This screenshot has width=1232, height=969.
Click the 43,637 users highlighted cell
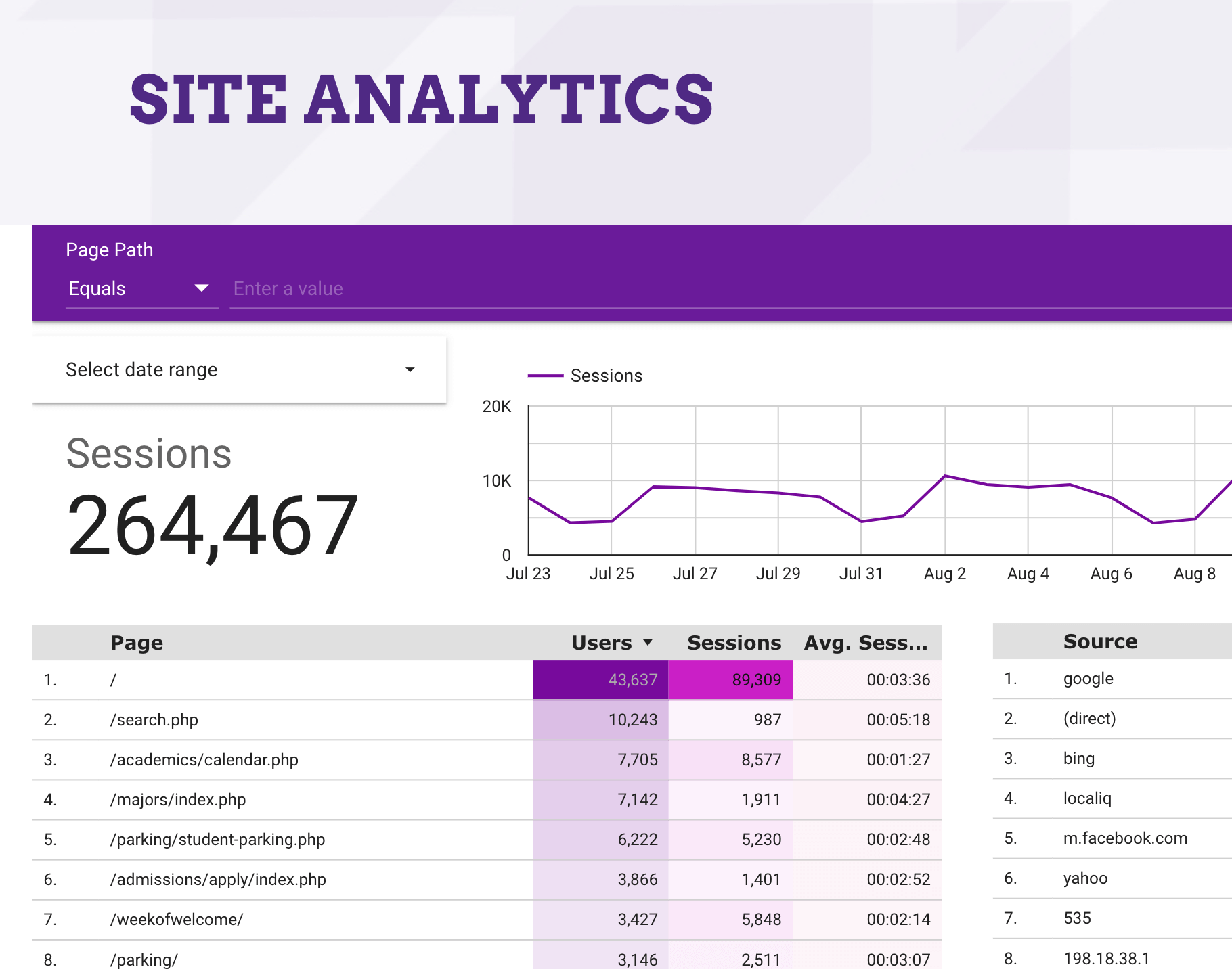600,679
